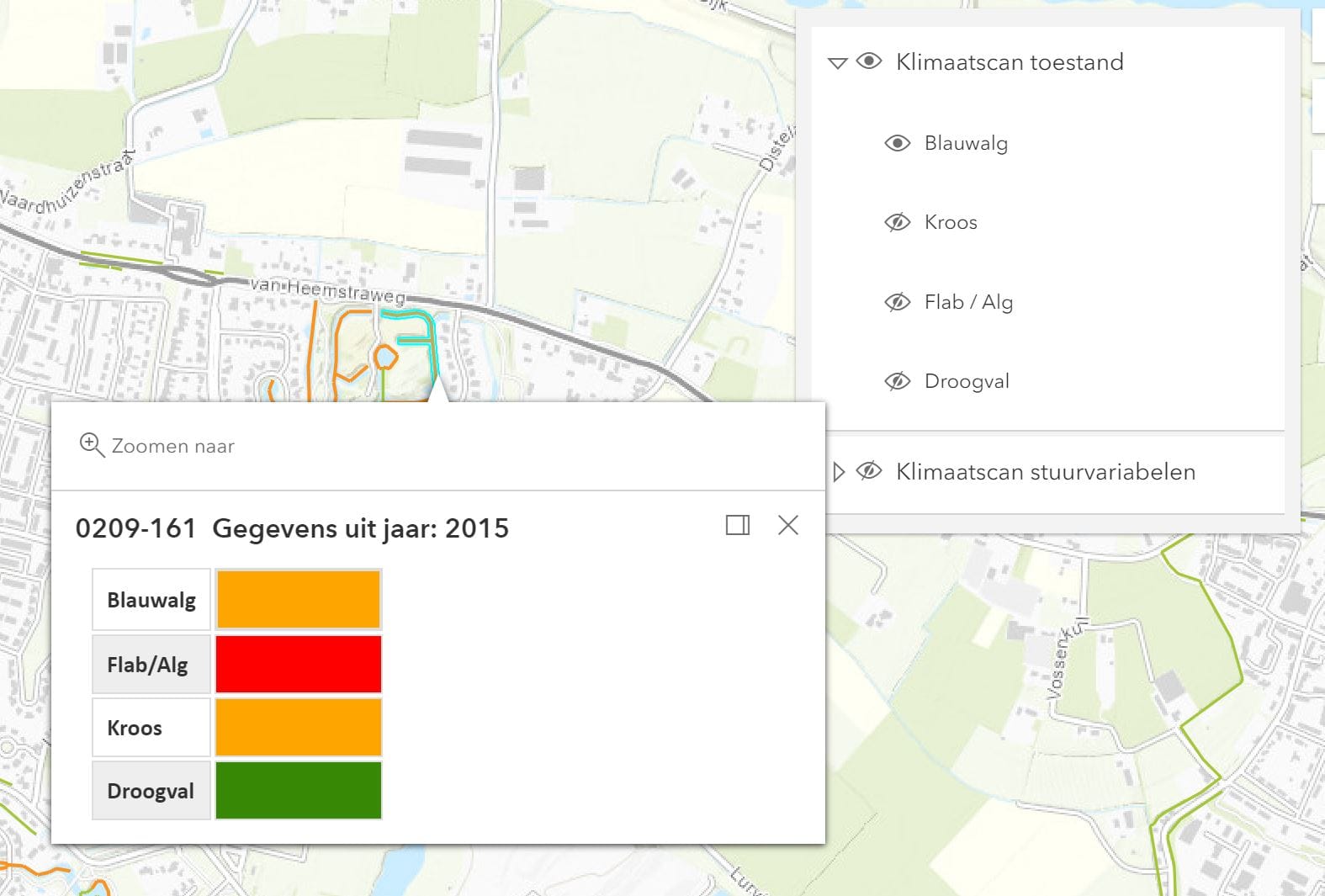
Task: Select the Droogval layer name
Action: [967, 381]
